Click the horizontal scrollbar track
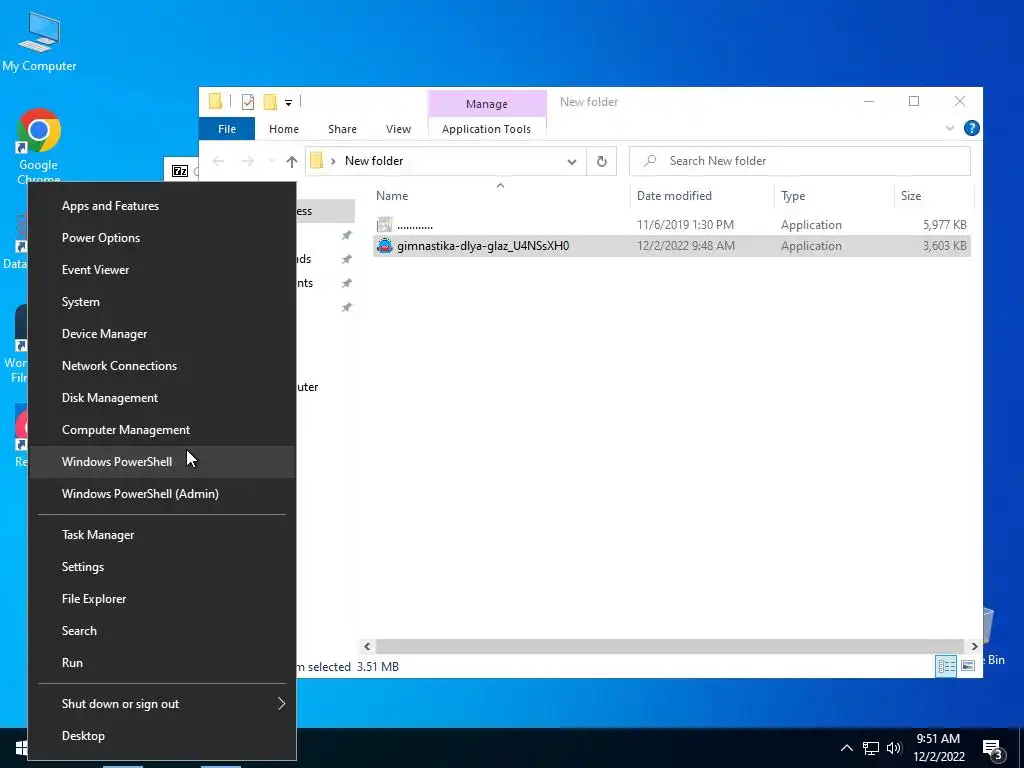The image size is (1024, 768). tap(669, 647)
